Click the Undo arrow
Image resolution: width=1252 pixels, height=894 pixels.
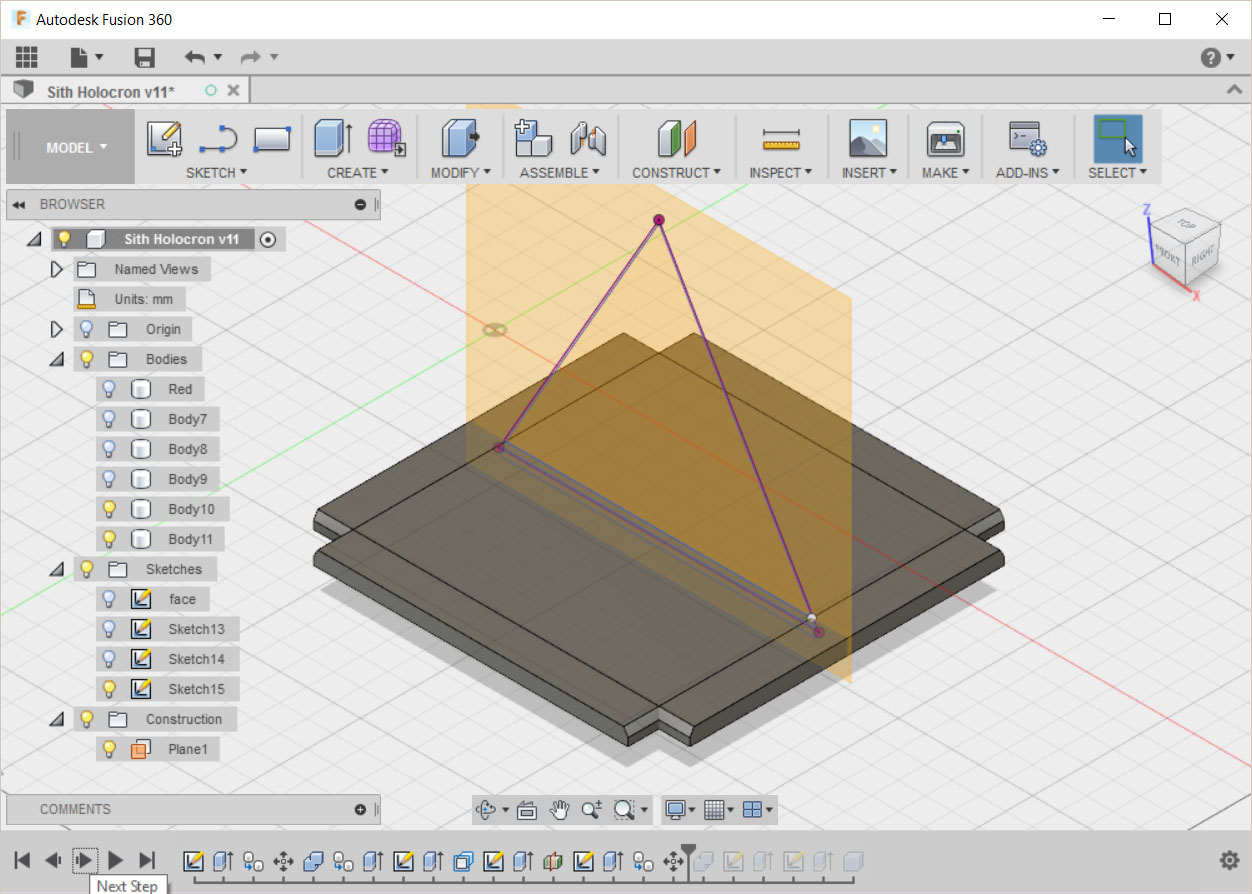point(195,57)
